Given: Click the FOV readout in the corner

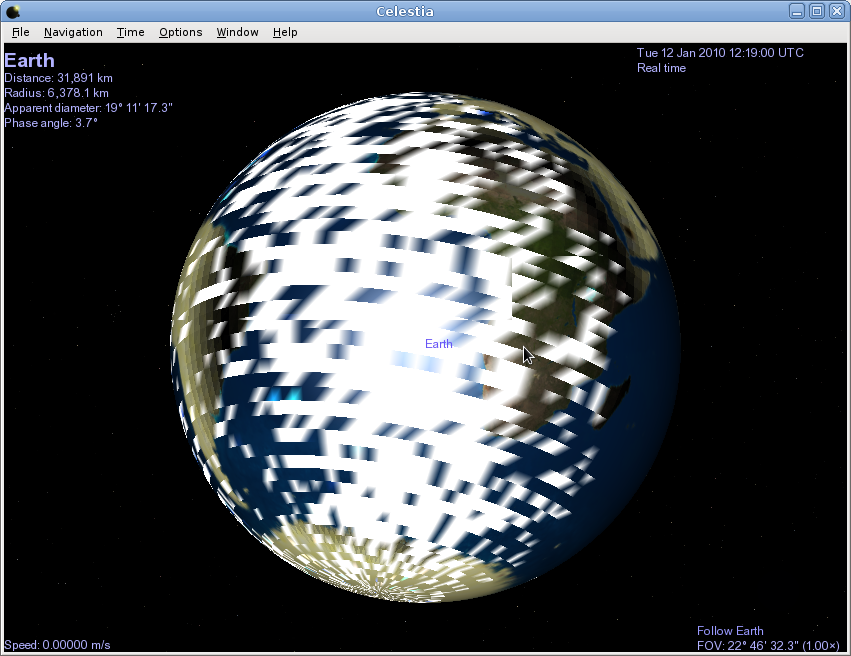Looking at the screenshot, I should [x=768, y=646].
